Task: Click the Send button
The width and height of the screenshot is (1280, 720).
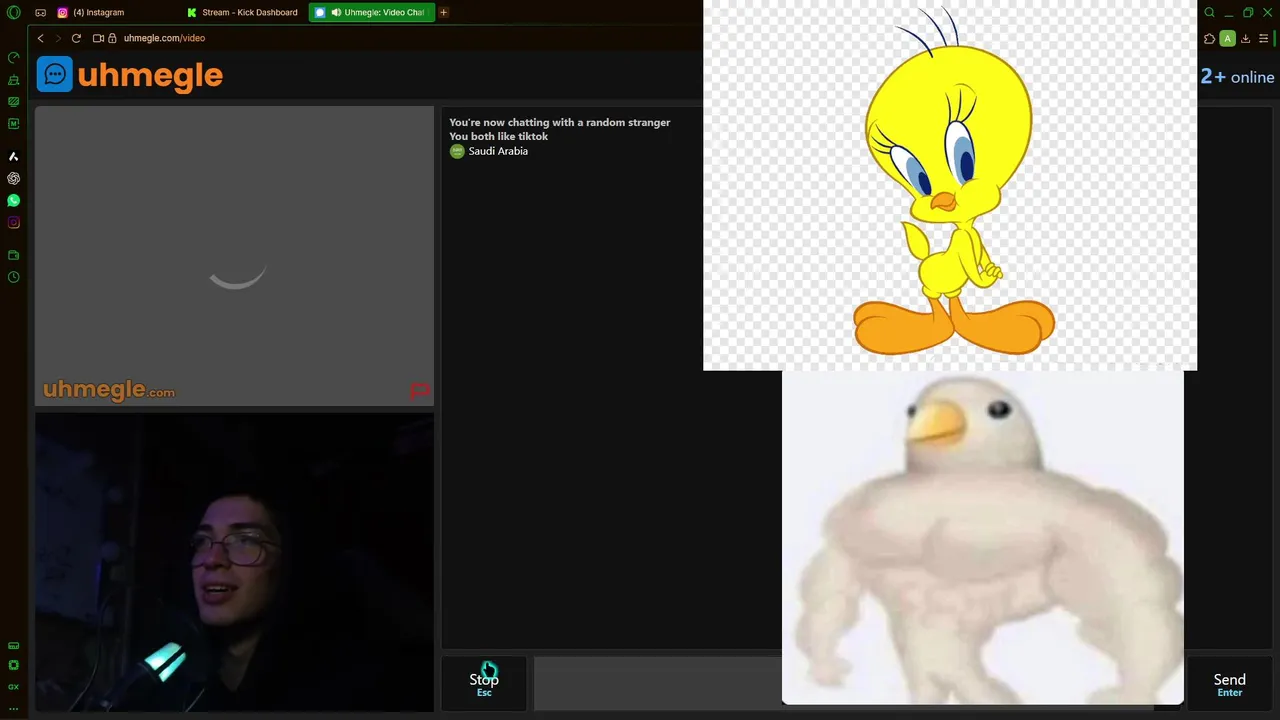Action: (1229, 684)
